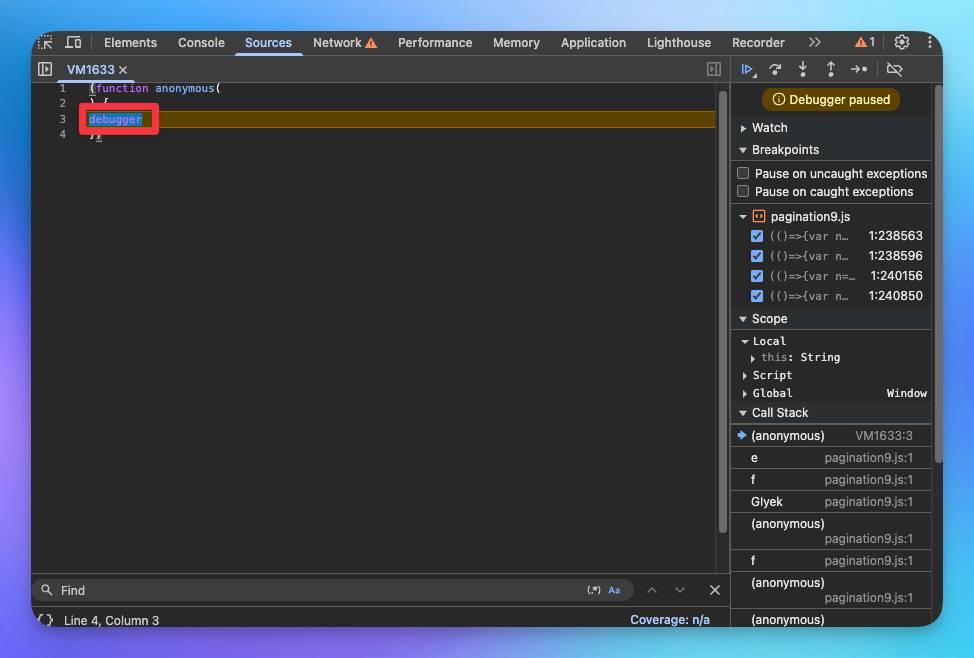Collapse the Local scope
The height and width of the screenshot is (658, 974).
coord(745,341)
